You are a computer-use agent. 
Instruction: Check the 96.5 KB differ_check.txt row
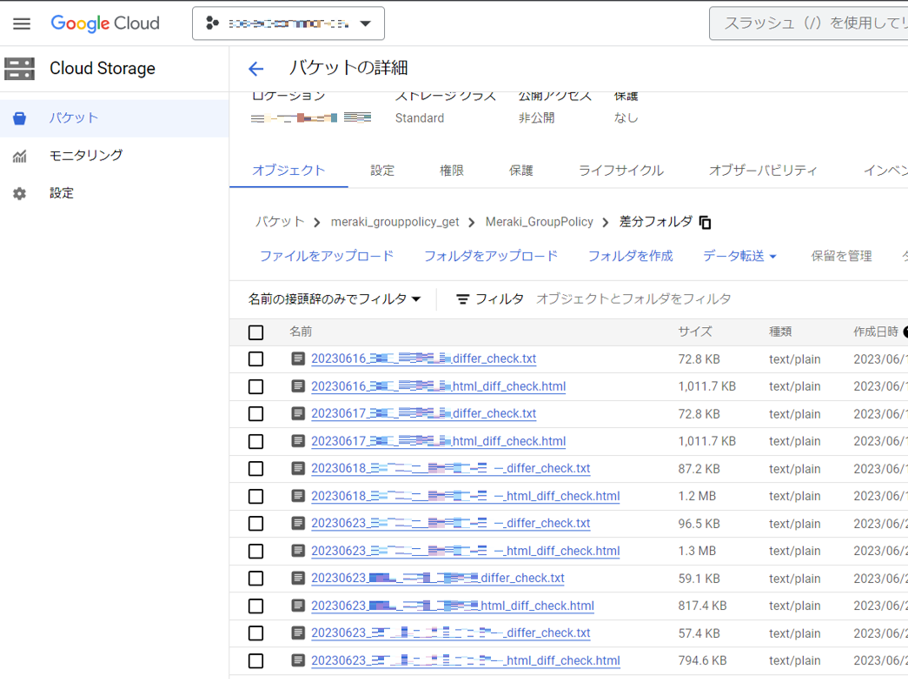point(255,524)
